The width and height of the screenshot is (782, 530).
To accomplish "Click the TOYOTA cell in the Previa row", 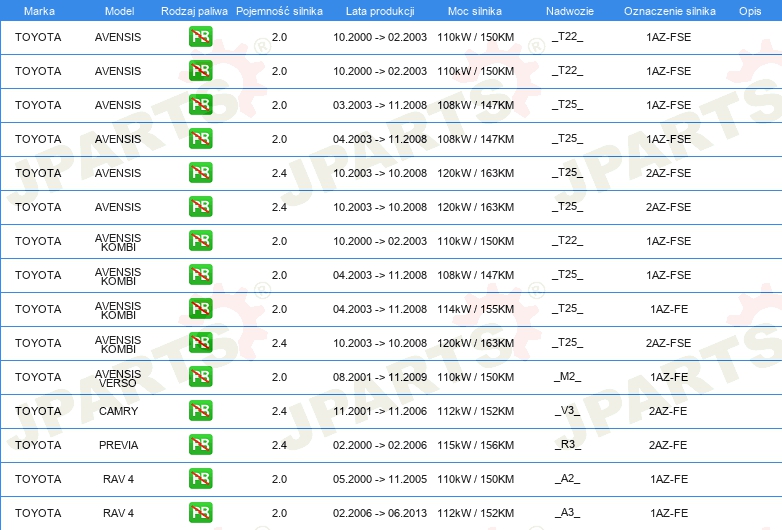I will point(38,445).
